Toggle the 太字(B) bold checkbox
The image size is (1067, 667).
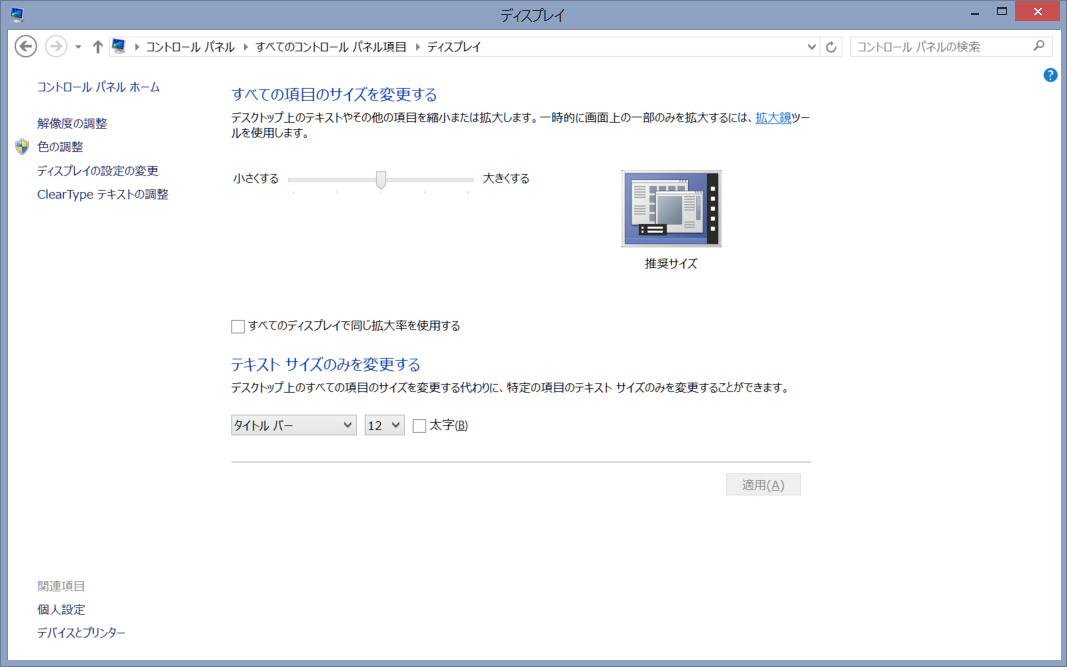click(x=420, y=426)
